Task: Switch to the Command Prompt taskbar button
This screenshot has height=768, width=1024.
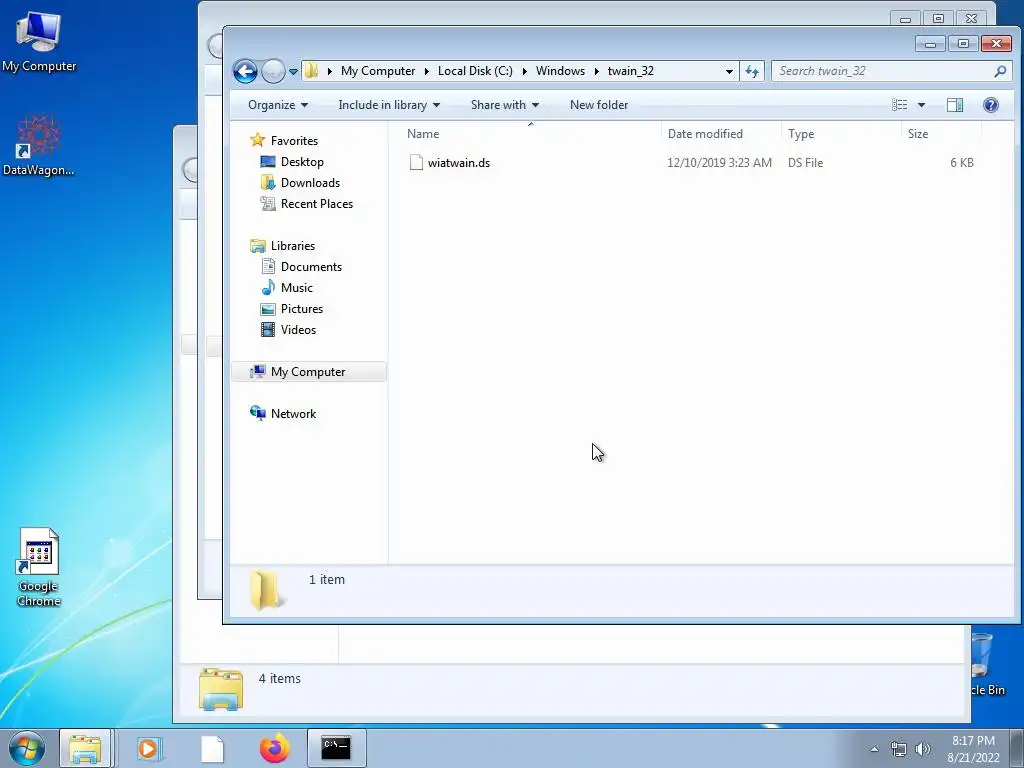Action: pos(336,748)
